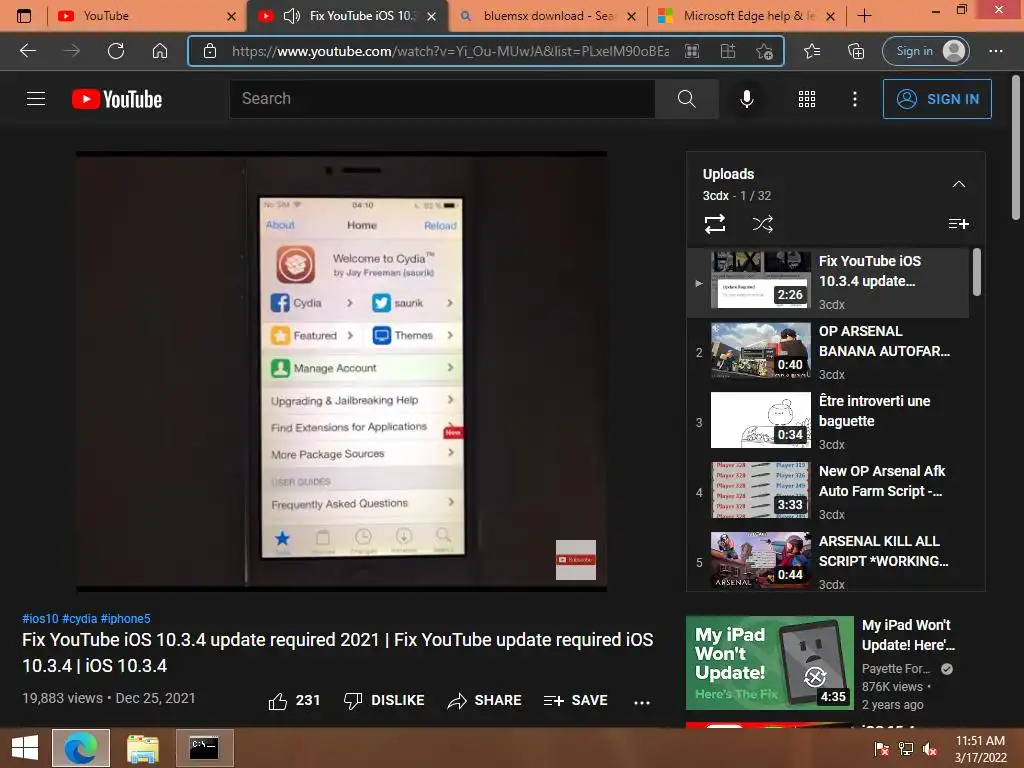Dislike this video

coord(384,701)
